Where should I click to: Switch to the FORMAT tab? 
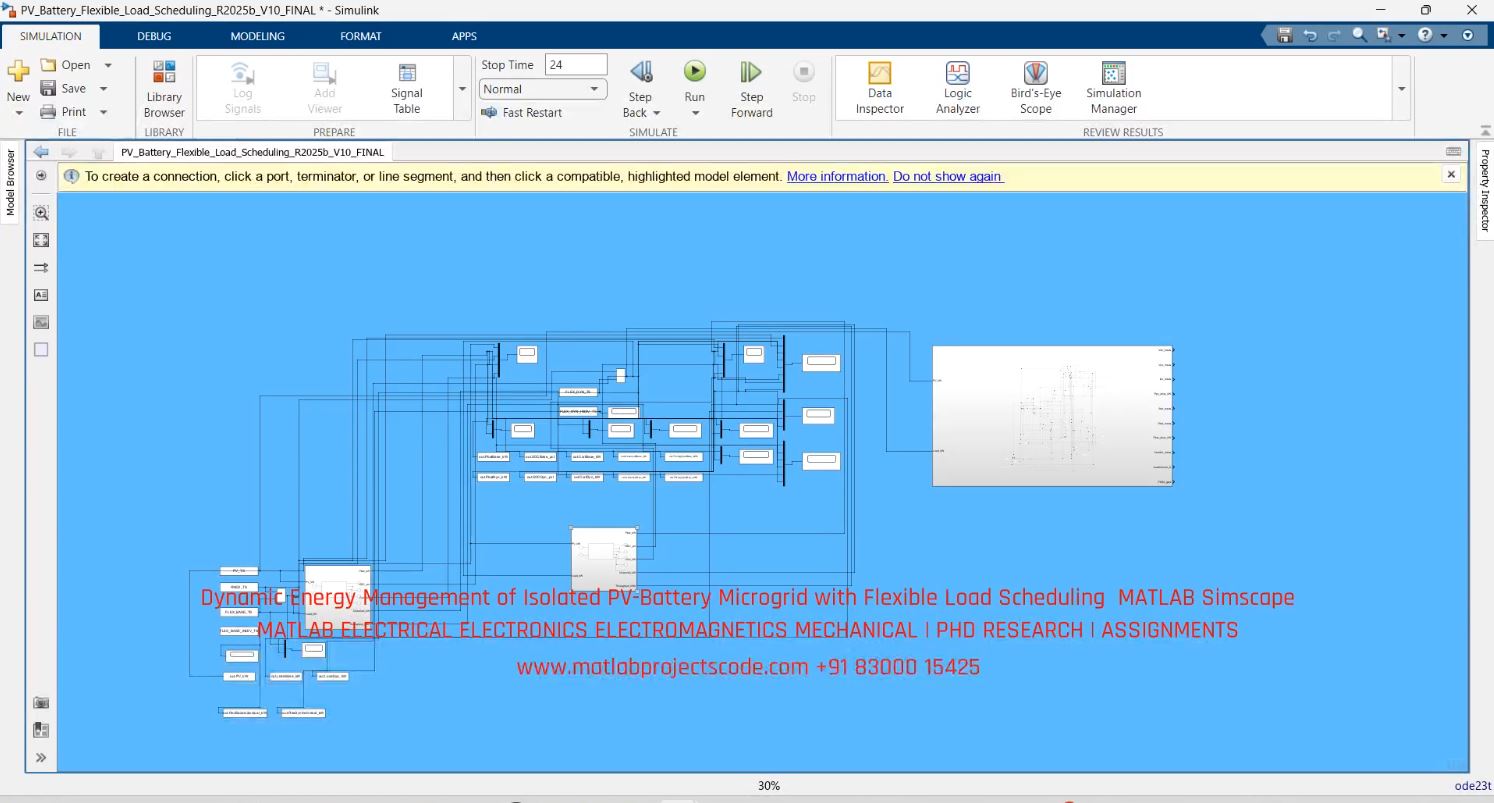[x=361, y=36]
